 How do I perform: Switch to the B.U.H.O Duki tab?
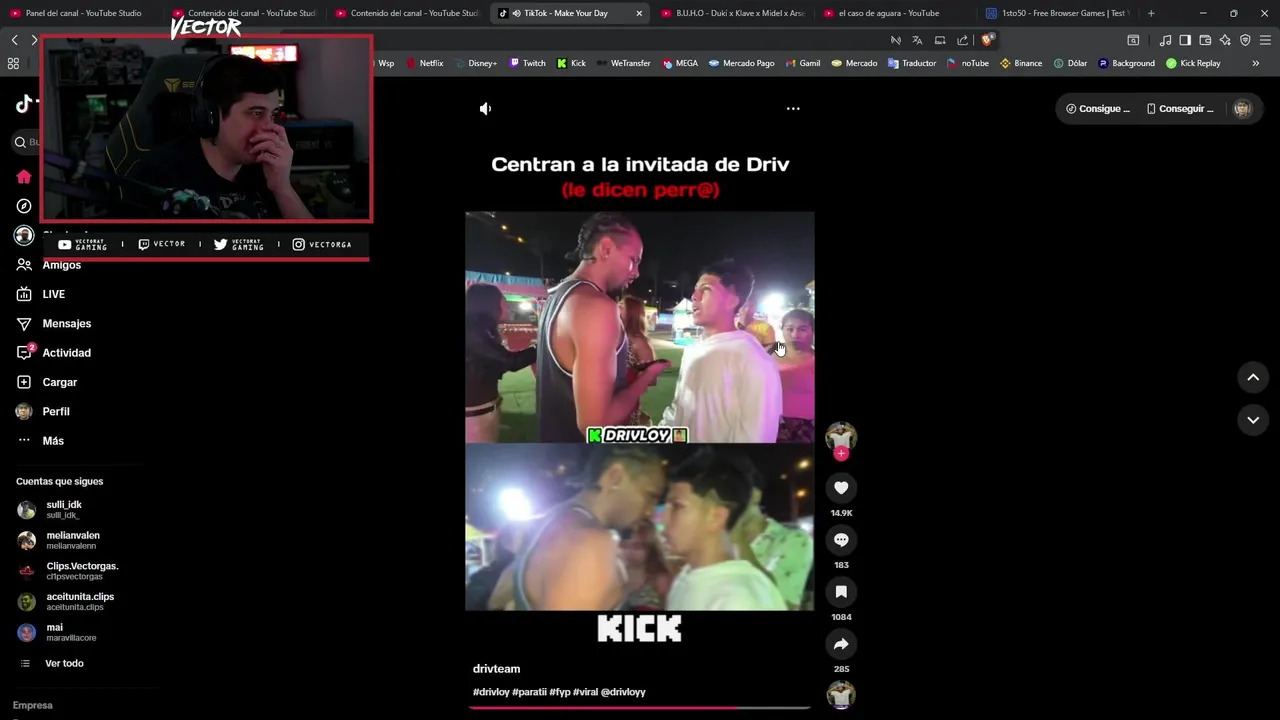pyautogui.click(x=732, y=13)
